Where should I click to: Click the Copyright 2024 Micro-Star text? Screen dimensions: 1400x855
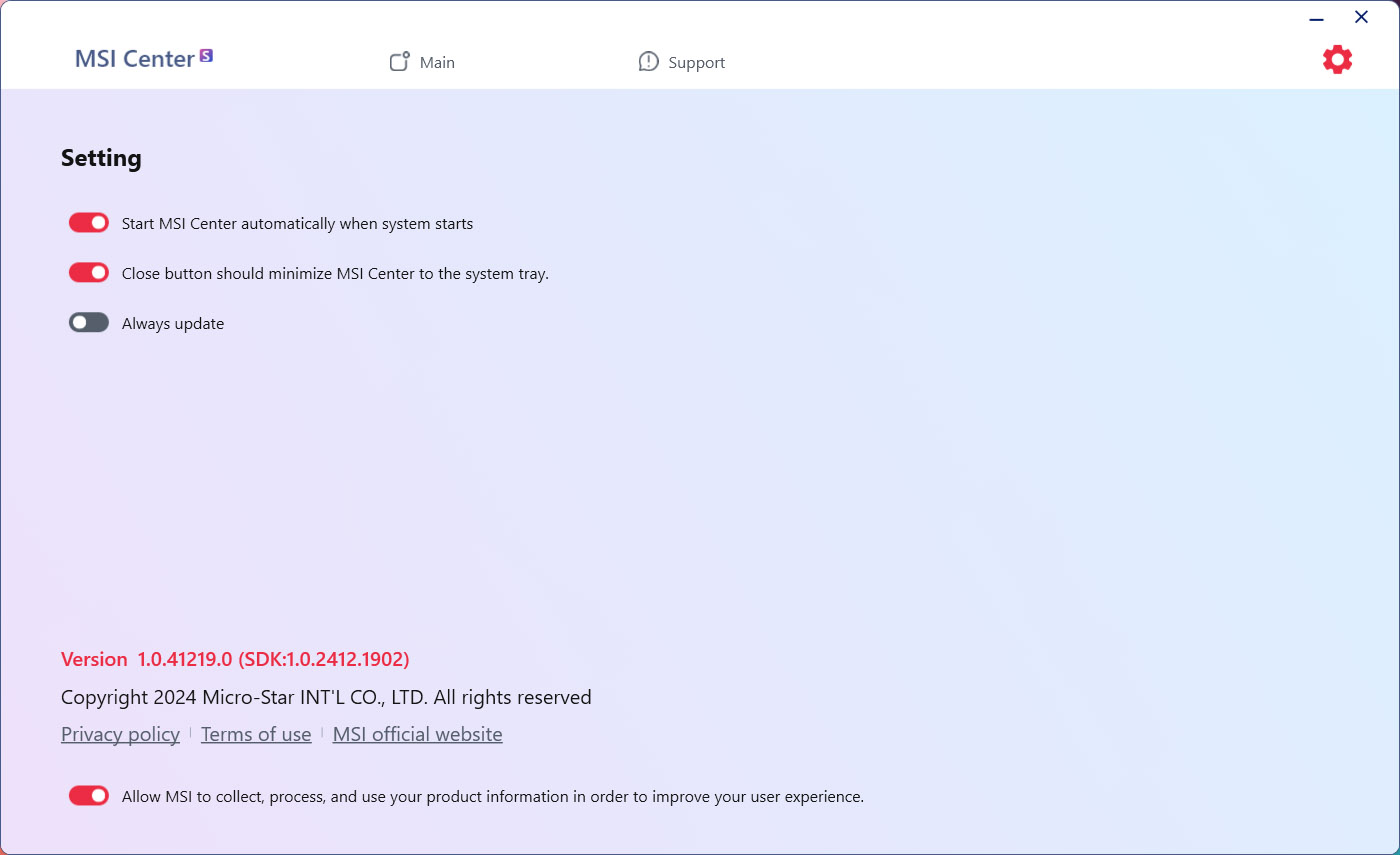coord(326,697)
